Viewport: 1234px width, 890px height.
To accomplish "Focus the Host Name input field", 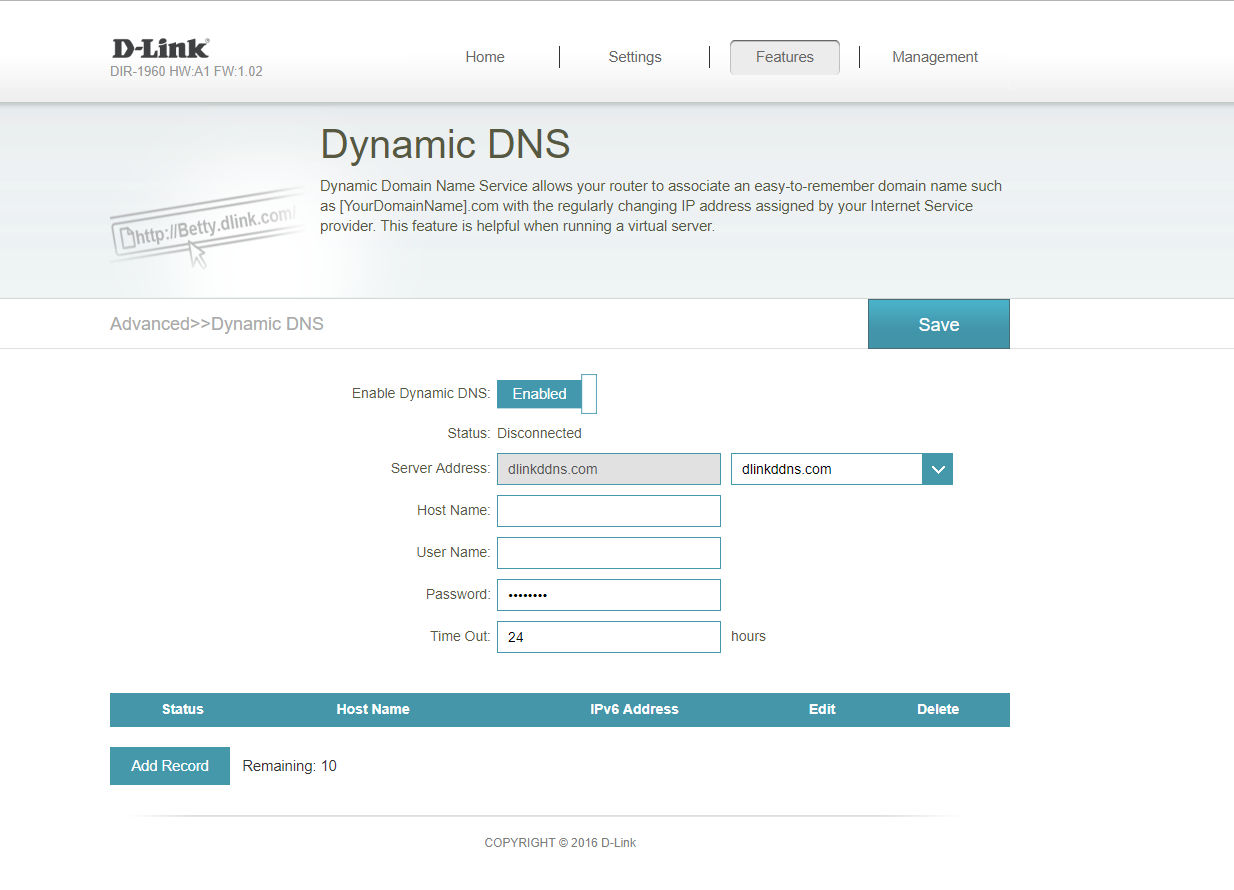I will (x=609, y=511).
